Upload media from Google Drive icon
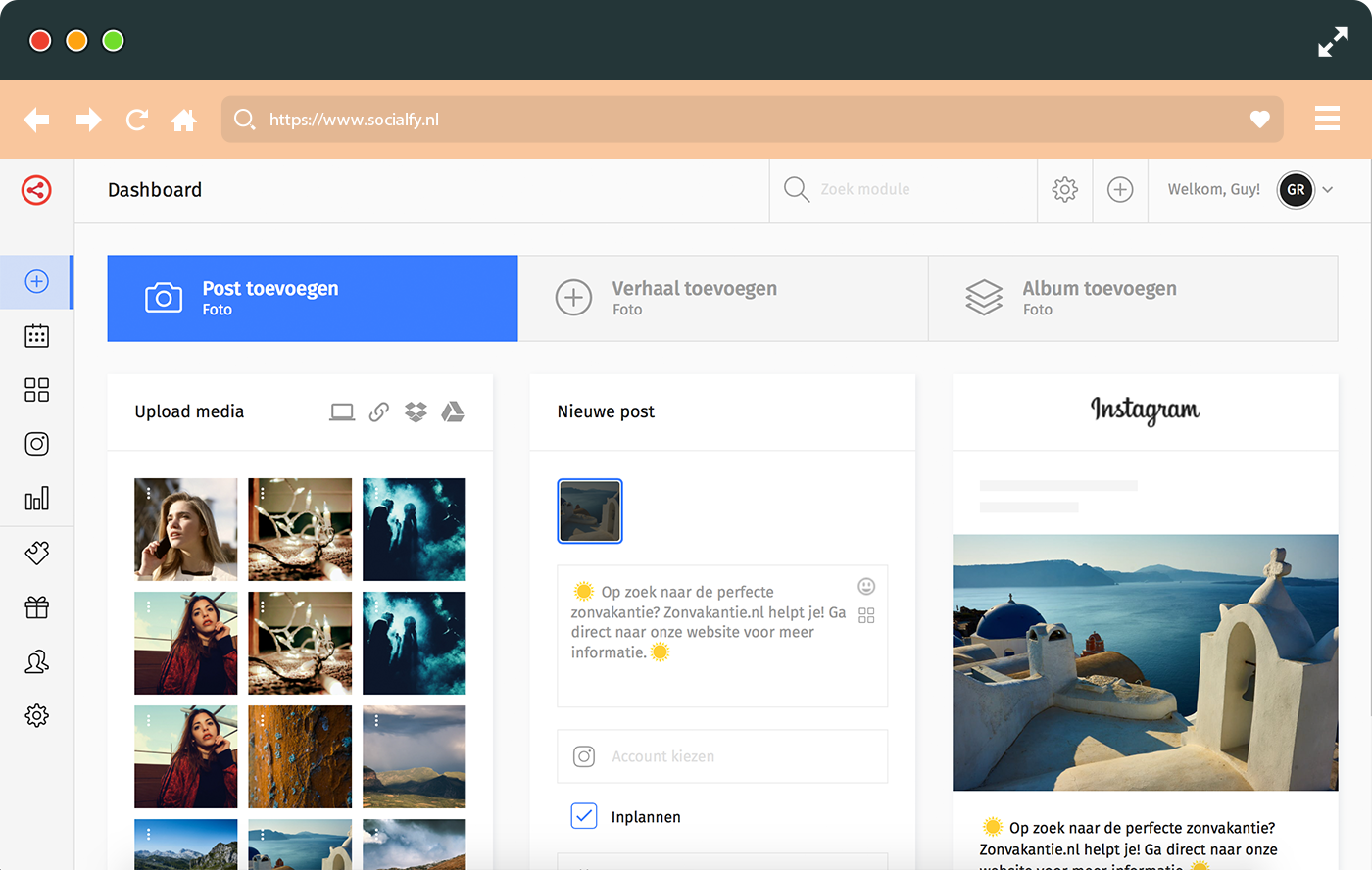Viewport: 1372px width, 870px height. tap(453, 412)
